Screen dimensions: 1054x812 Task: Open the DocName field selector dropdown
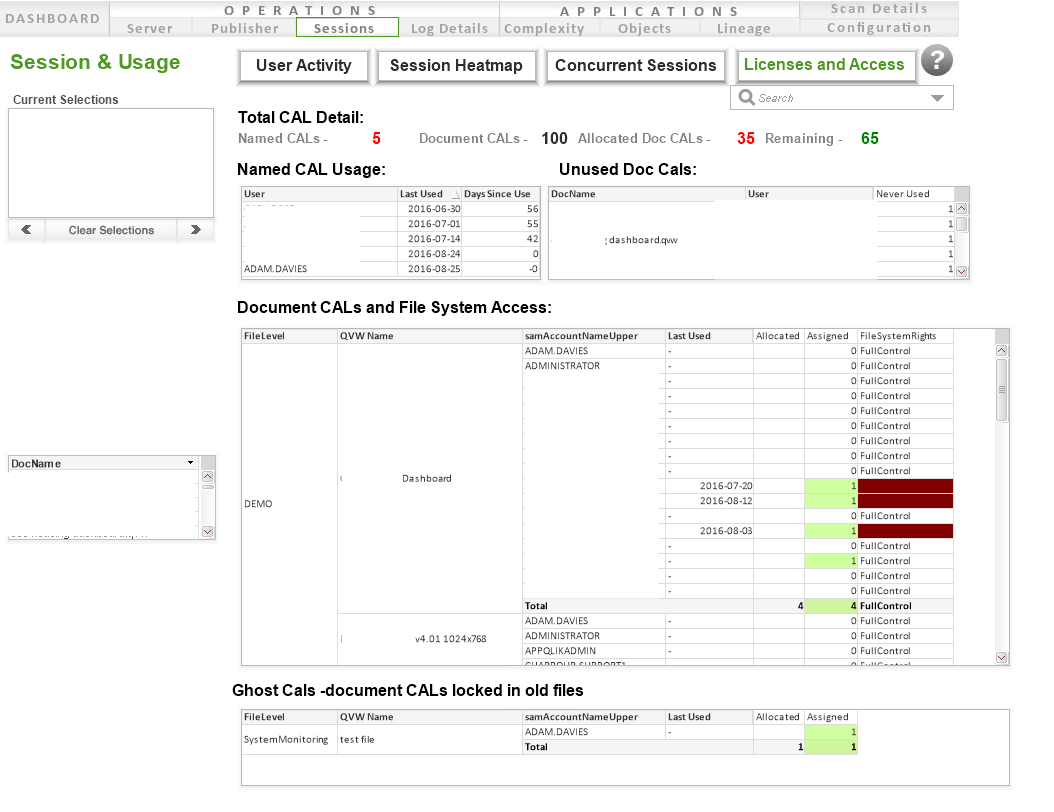(x=188, y=462)
